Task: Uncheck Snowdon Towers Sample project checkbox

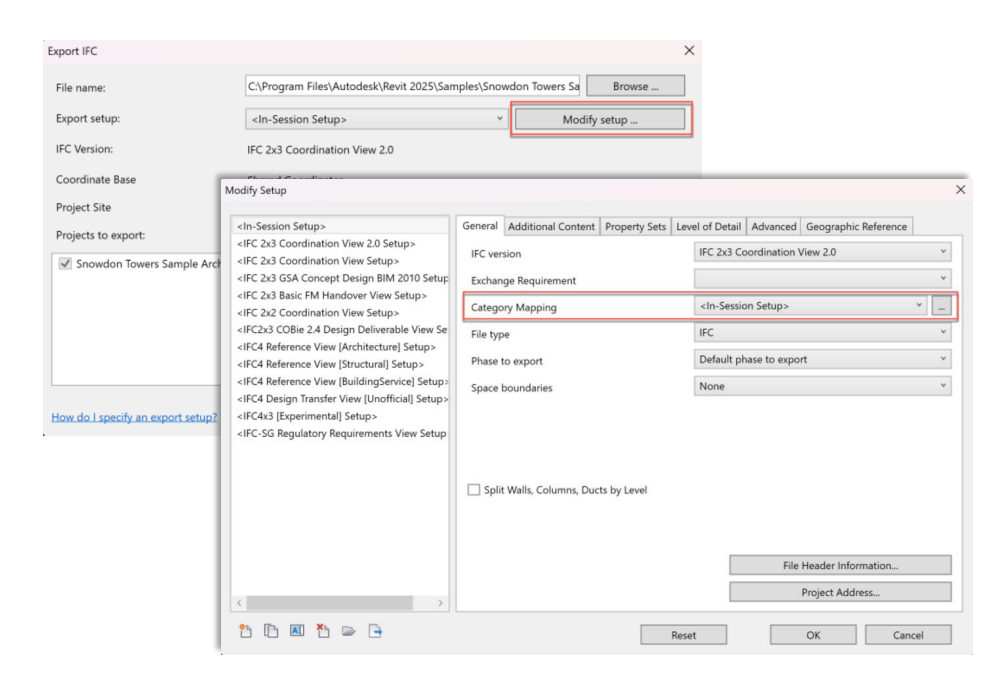Action: (x=65, y=264)
